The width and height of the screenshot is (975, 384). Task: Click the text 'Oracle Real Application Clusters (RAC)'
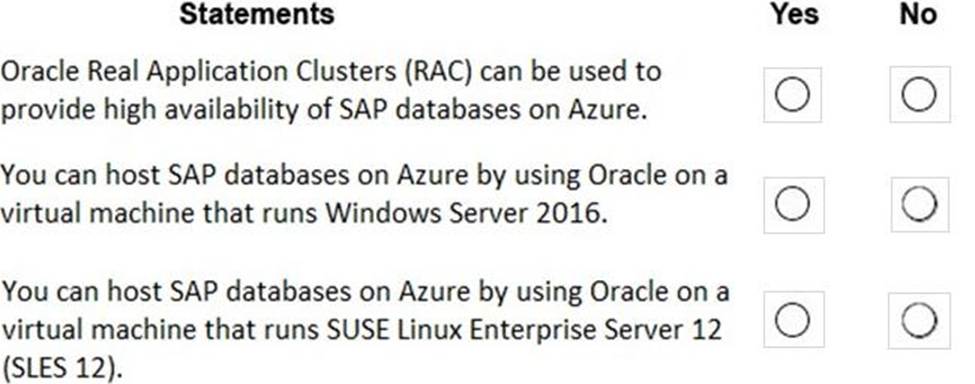click(x=236, y=73)
